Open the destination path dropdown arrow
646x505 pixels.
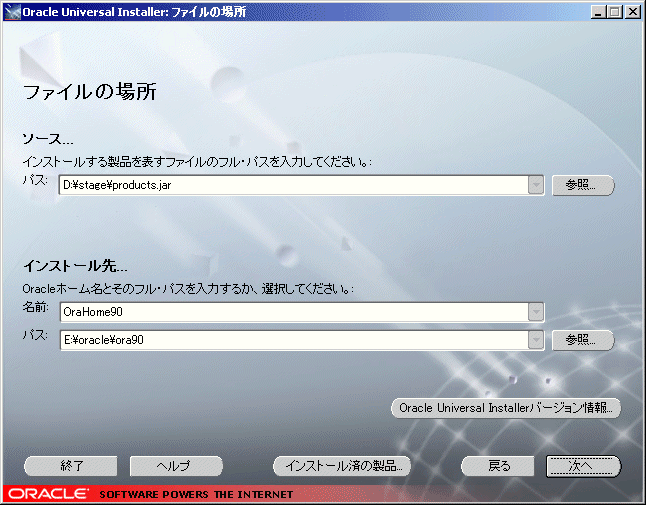(x=536, y=340)
